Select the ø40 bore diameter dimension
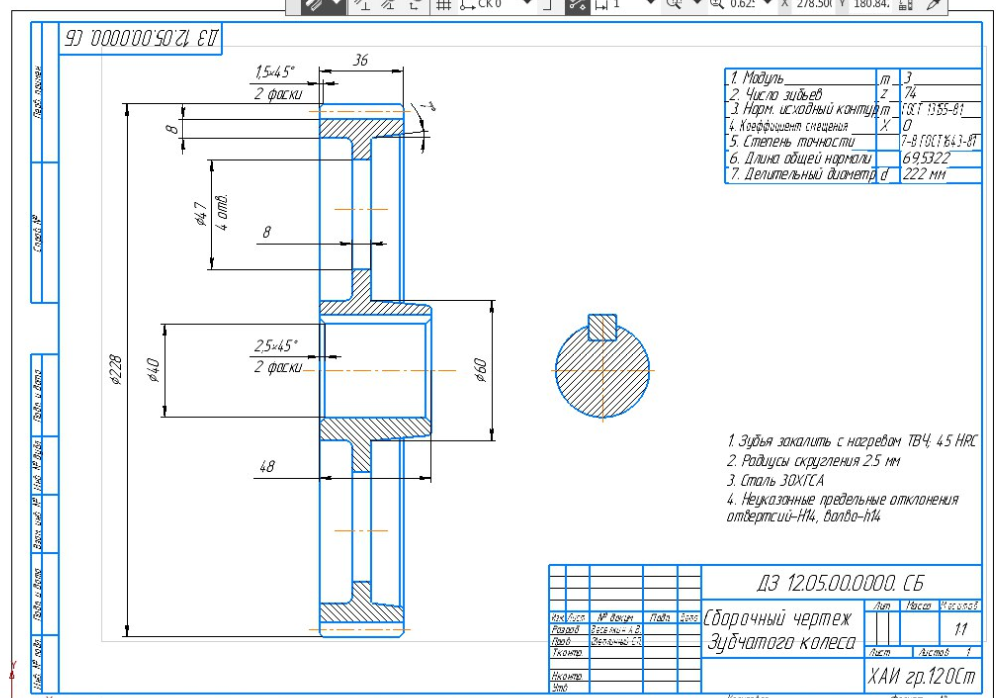This screenshot has height=698, width=996. pos(153,370)
